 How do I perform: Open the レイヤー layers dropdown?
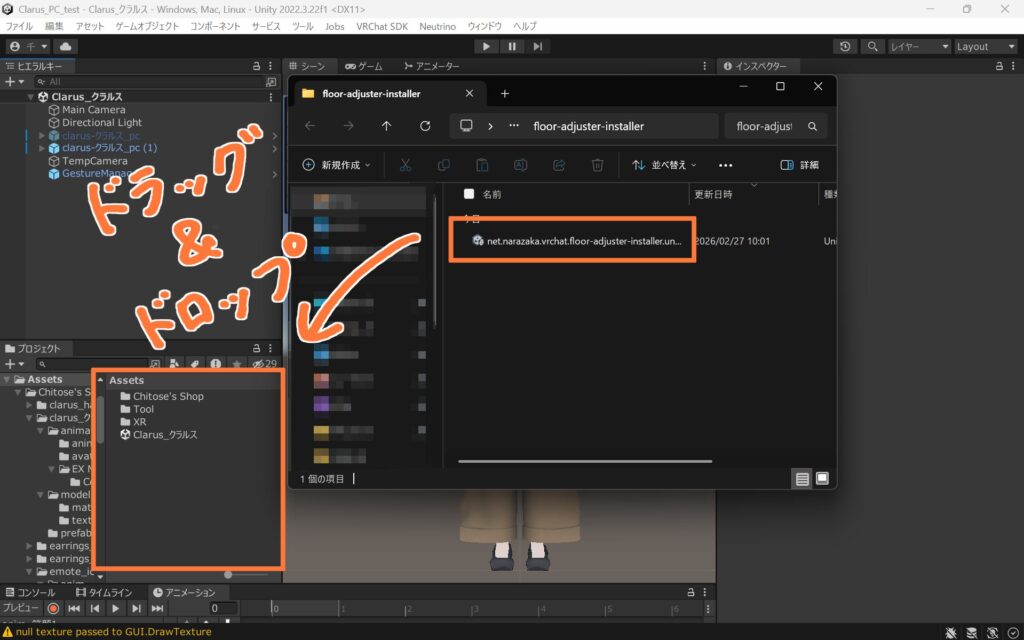click(x=919, y=46)
